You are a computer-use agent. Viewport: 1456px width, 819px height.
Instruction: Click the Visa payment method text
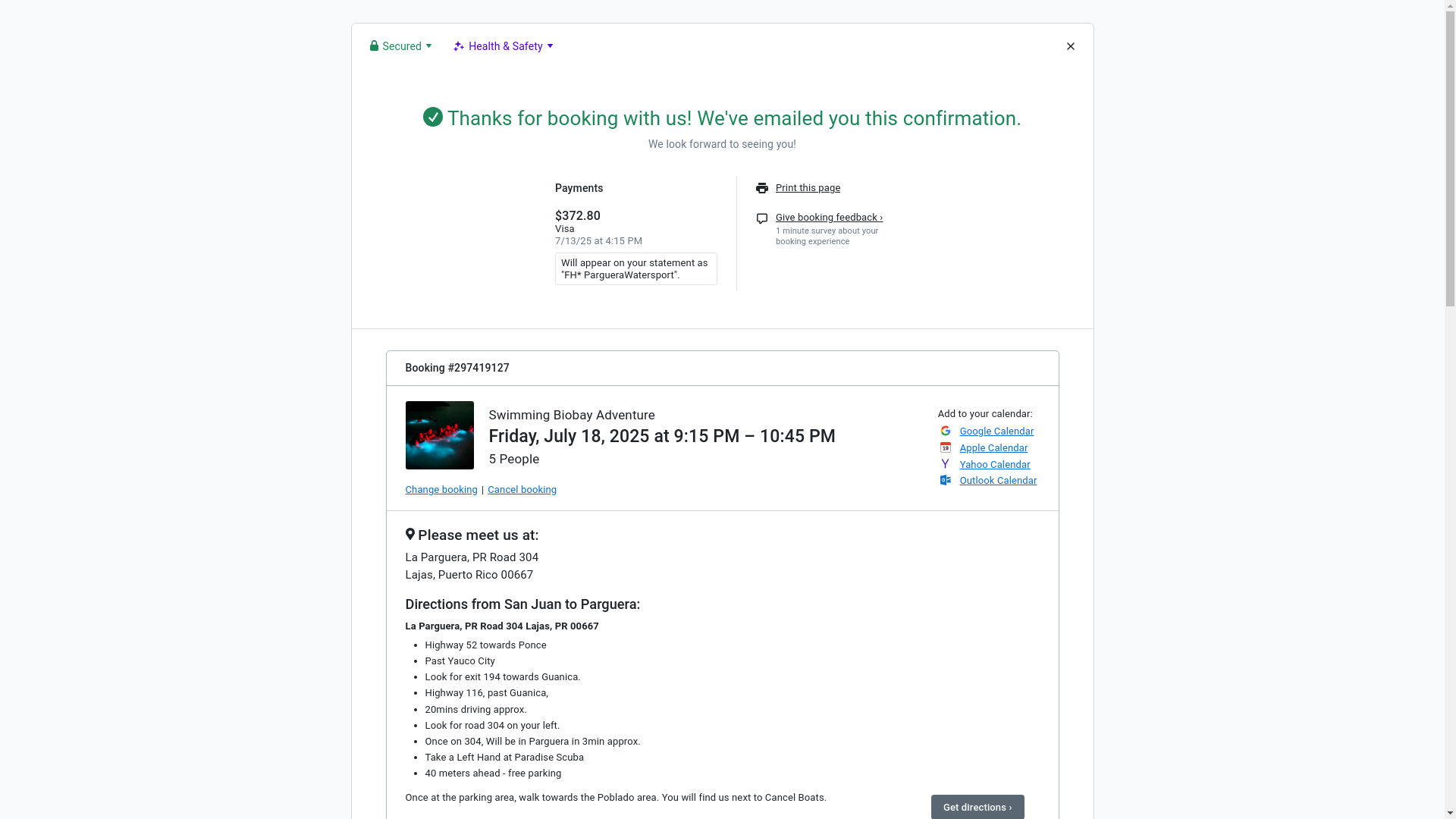564,229
